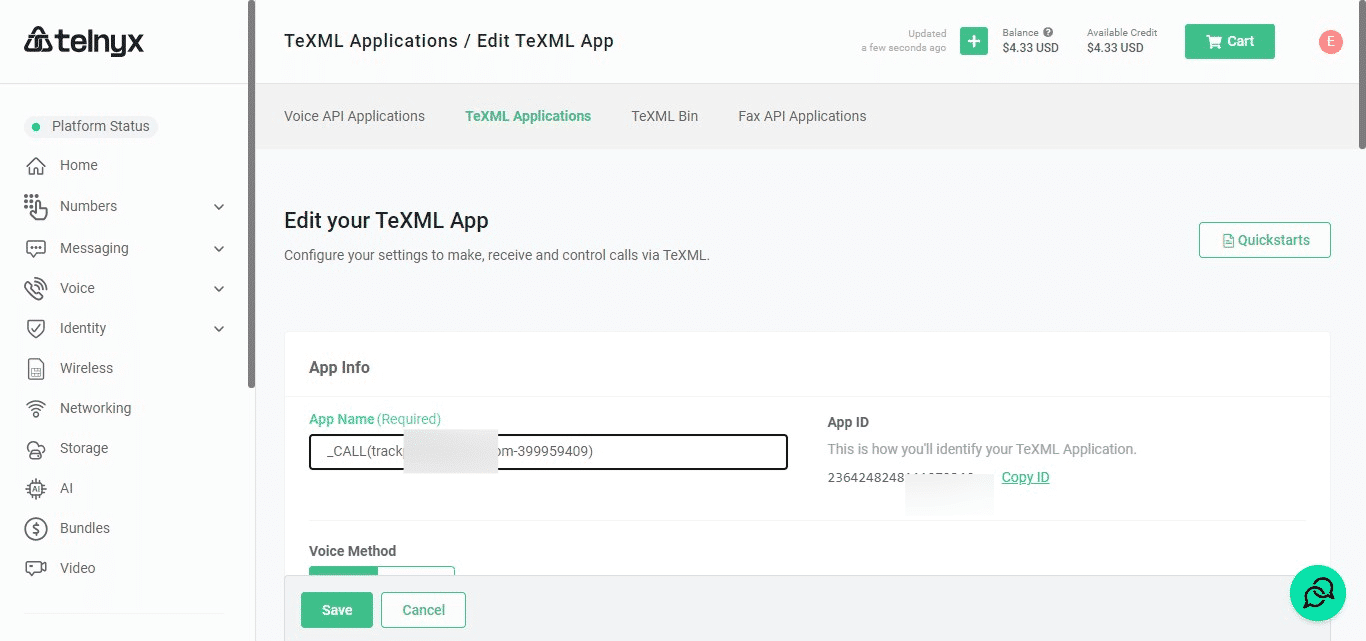Open the user avatar E menu
Viewport: 1366px width, 641px height.
(x=1329, y=41)
